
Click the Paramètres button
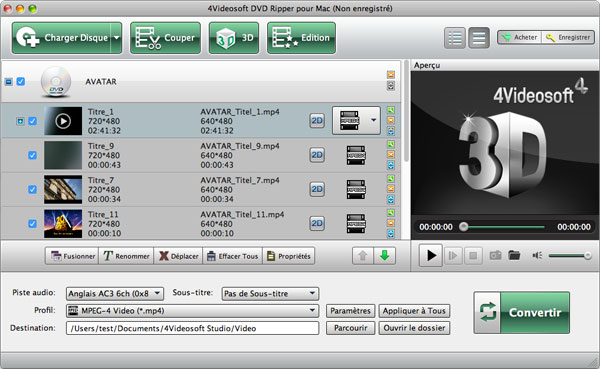pyautogui.click(x=351, y=311)
